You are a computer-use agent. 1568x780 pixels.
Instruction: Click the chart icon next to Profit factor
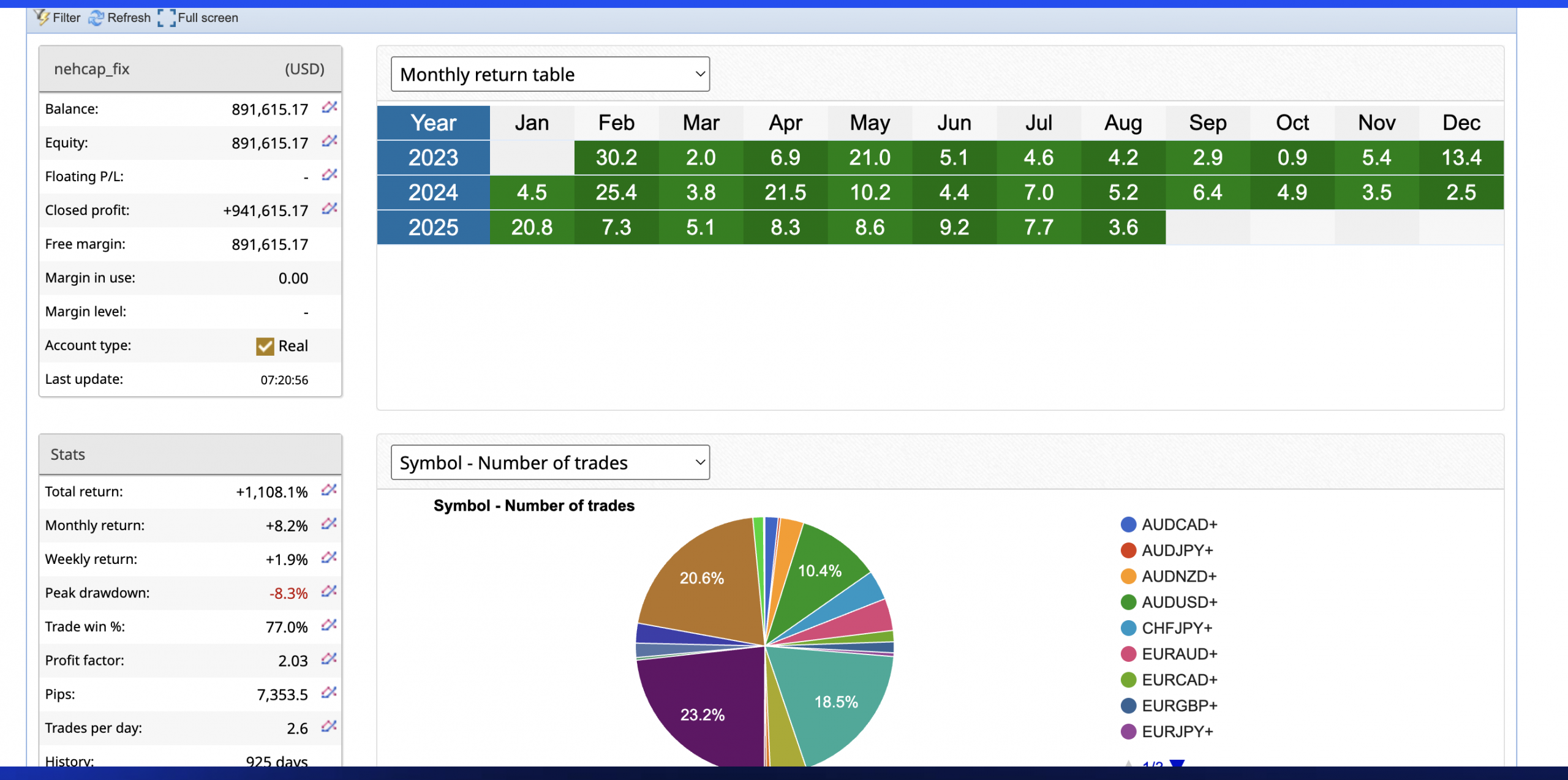click(x=330, y=659)
